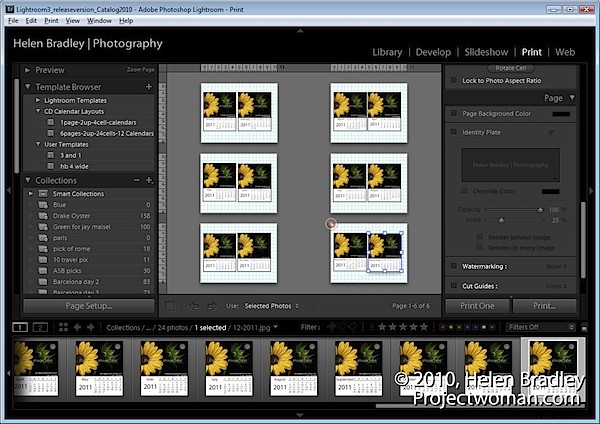The width and height of the screenshot is (600, 424).
Task: Collapse CD Calendar Layouts folder
Action: 38,111
